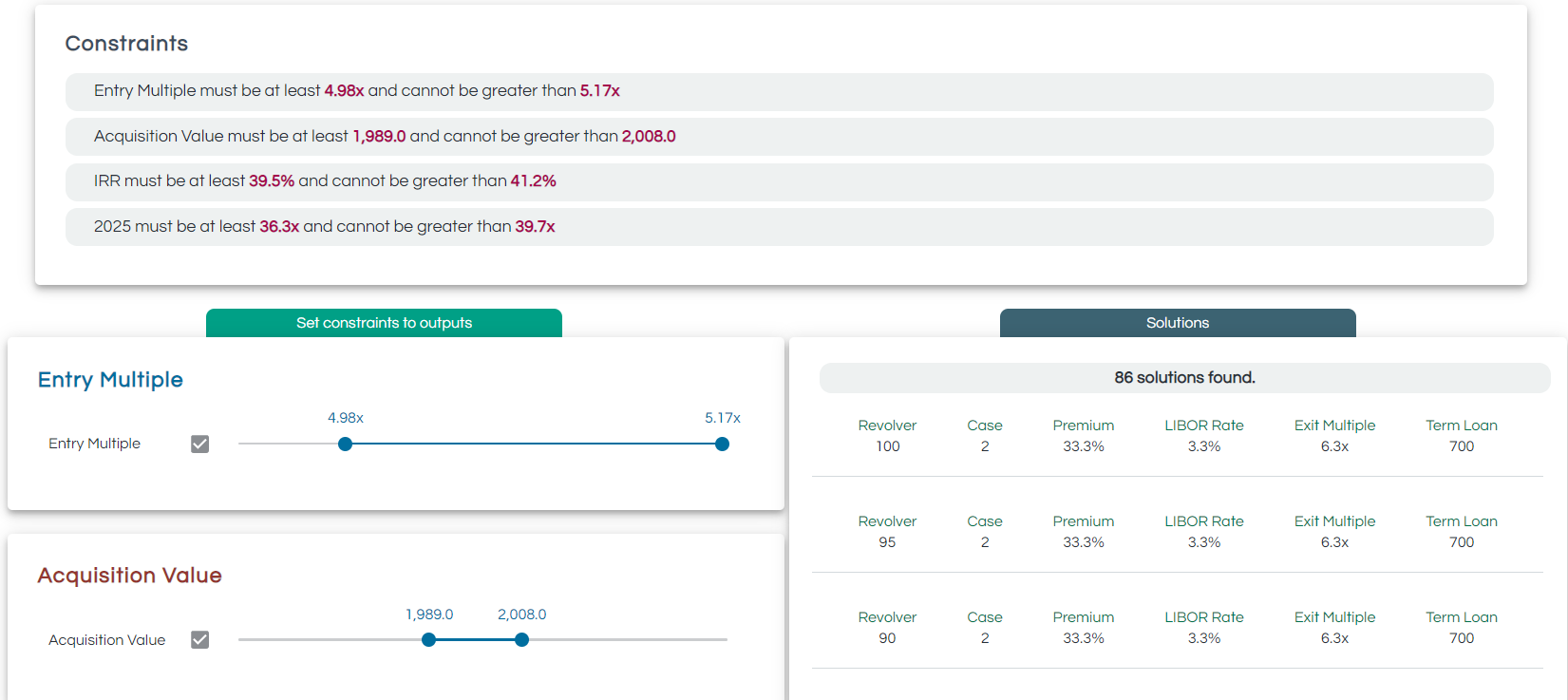Viewport: 1568px width, 700px height.
Task: Toggle the Acquisition Value checkbox
Action: click(x=199, y=640)
